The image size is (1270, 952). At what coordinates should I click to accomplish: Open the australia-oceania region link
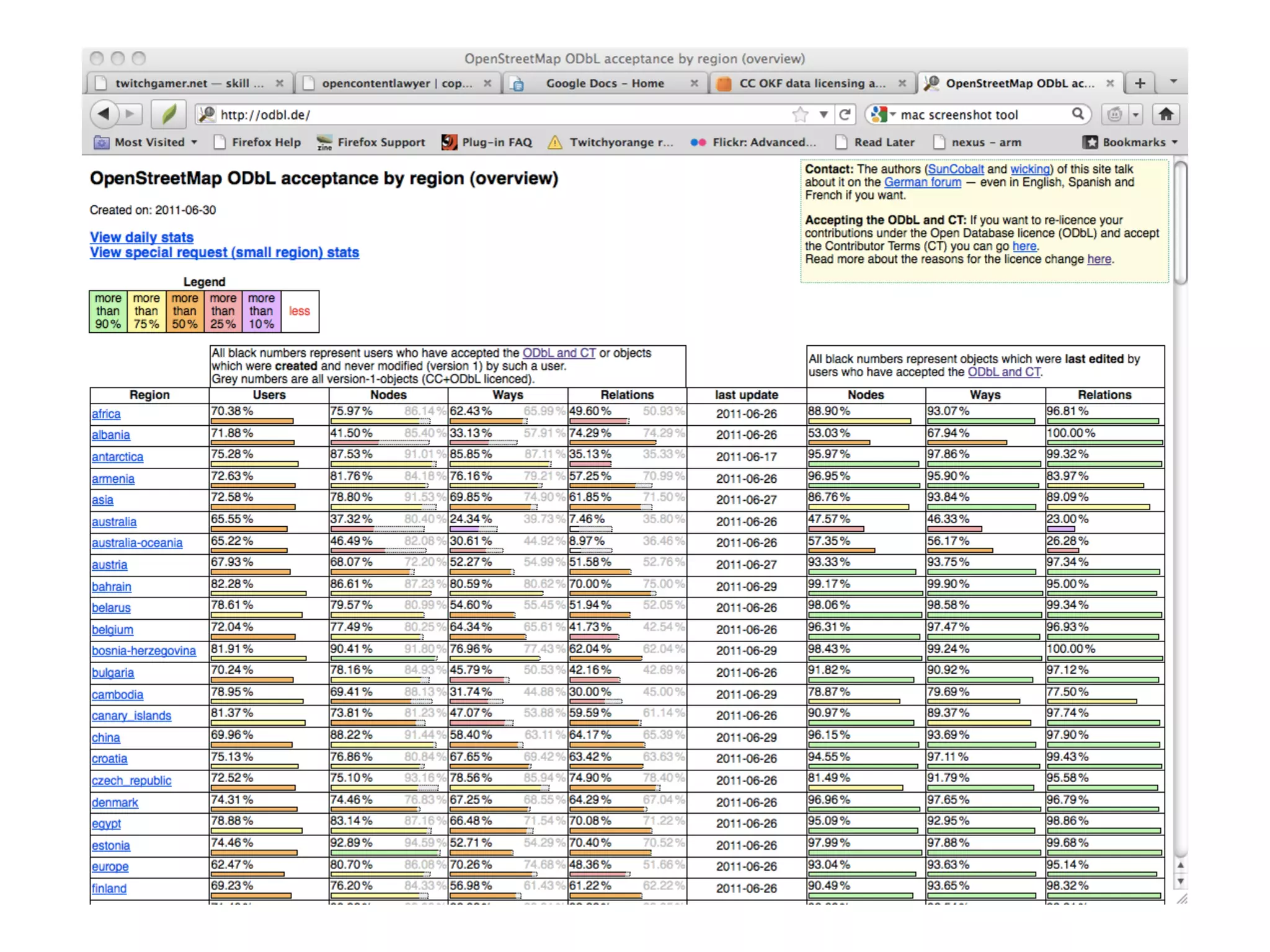coord(137,543)
